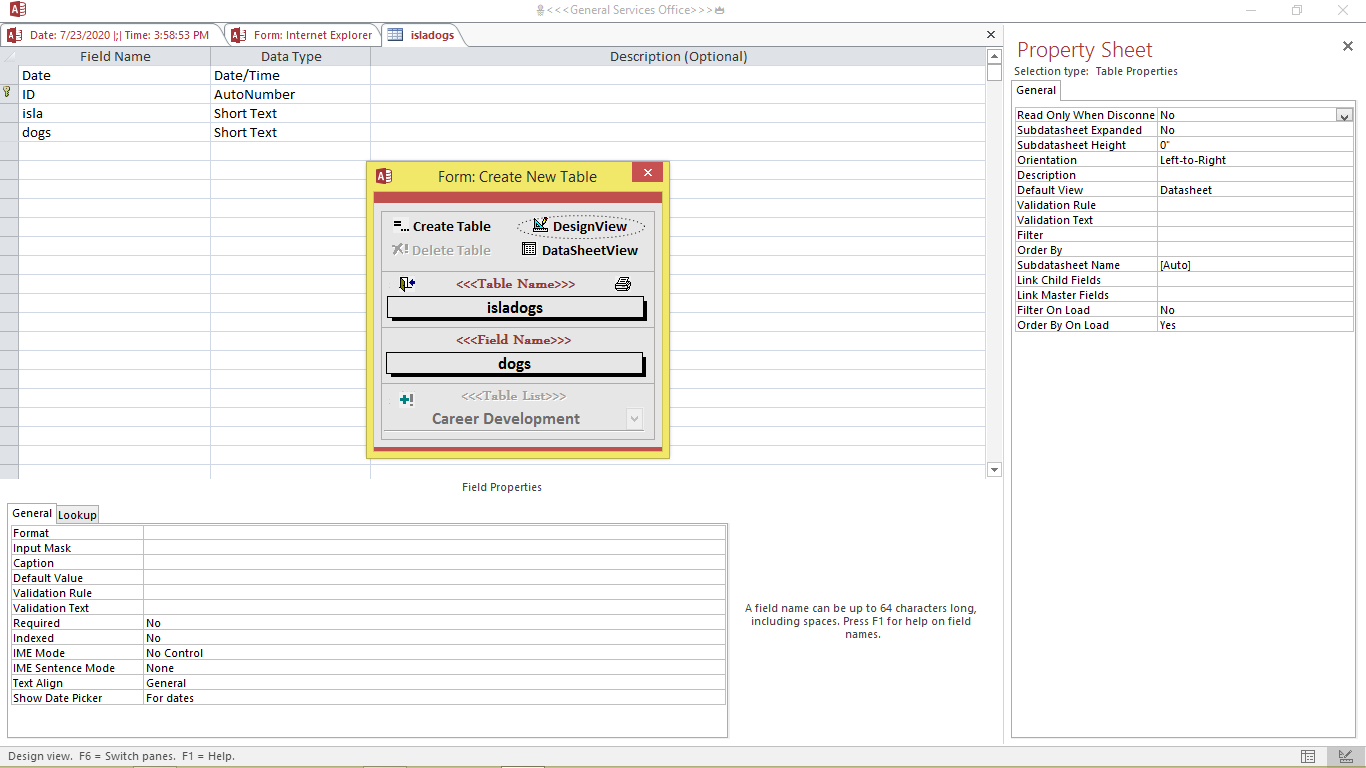This screenshot has height=768, width=1366.
Task: Open the Career Development table list dropdown
Action: pyautogui.click(x=634, y=419)
